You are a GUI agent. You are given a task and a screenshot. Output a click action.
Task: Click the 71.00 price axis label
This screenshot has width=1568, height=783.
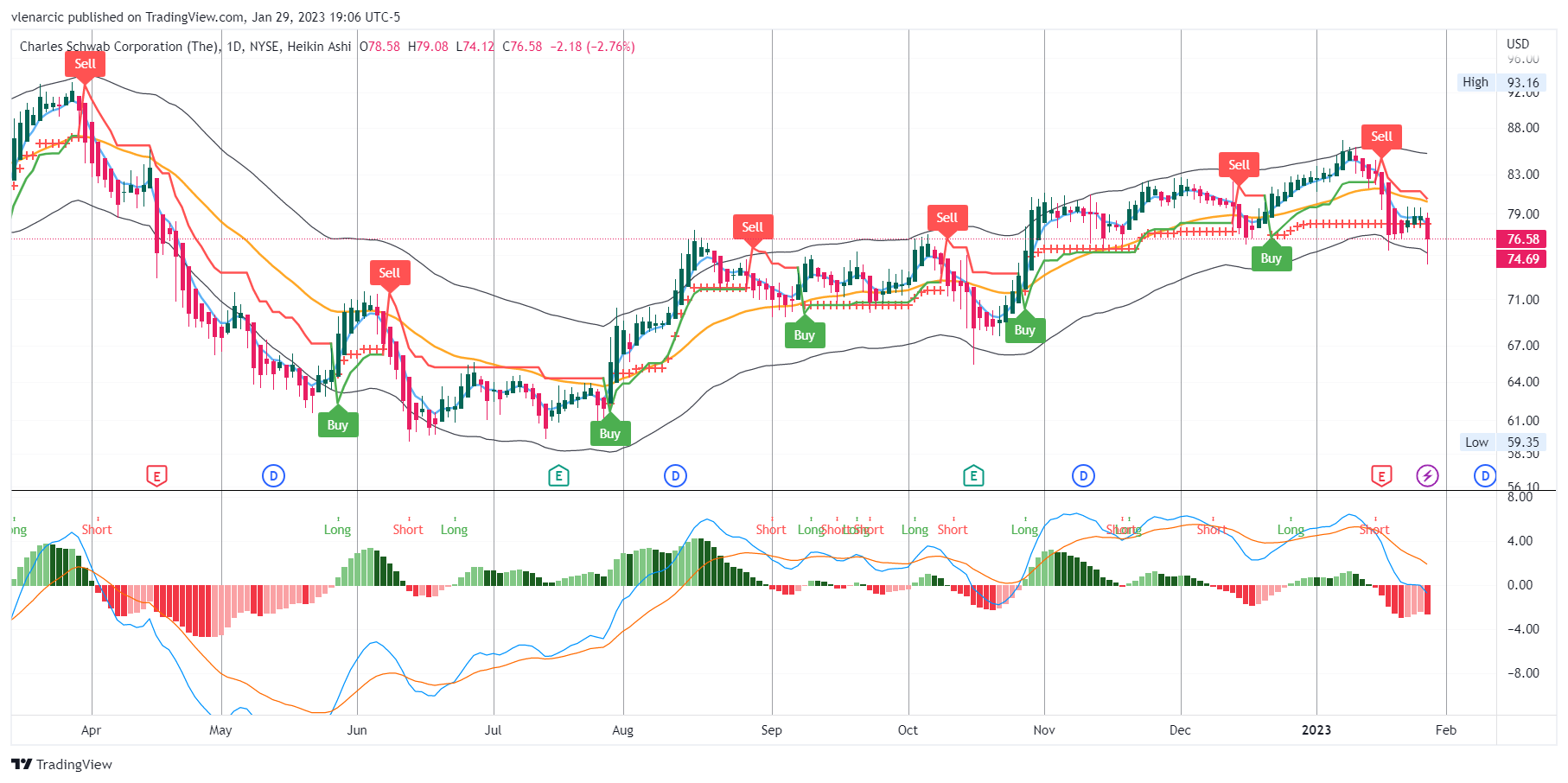coord(1523,300)
